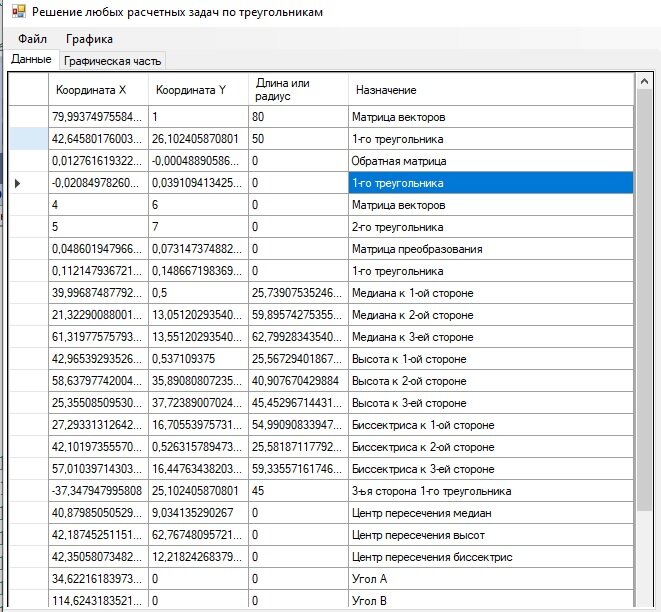661x612 pixels.
Task: Select cell 0,537109375
Action: [x=199, y=359]
